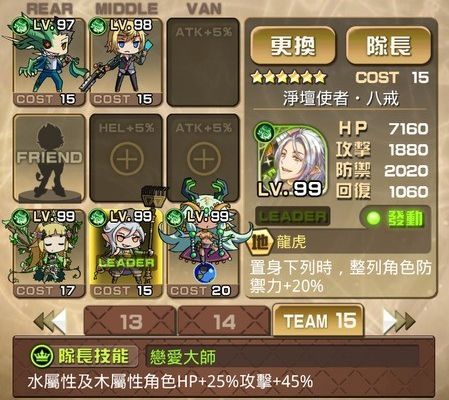
Task: Toggle the green 發動 switch
Action: tap(395, 218)
